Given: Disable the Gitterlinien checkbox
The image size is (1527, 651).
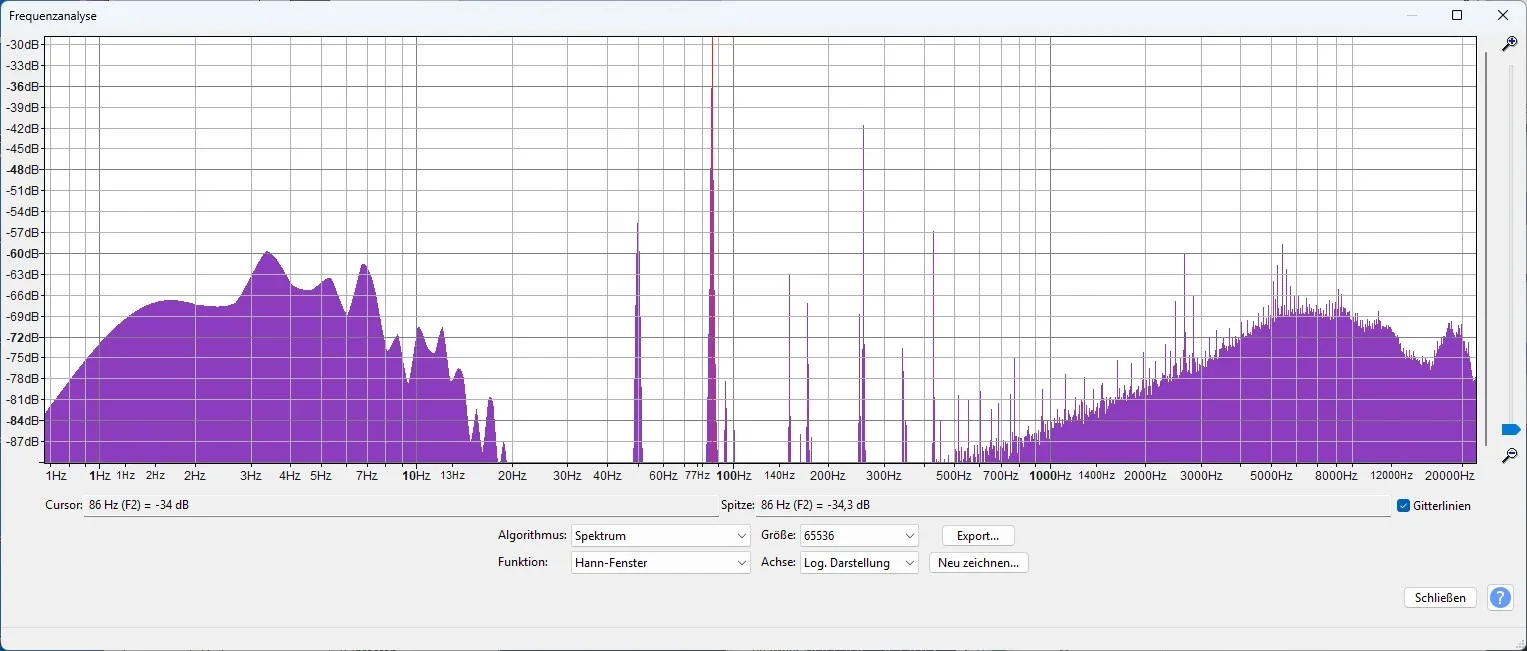Looking at the screenshot, I should point(1404,506).
